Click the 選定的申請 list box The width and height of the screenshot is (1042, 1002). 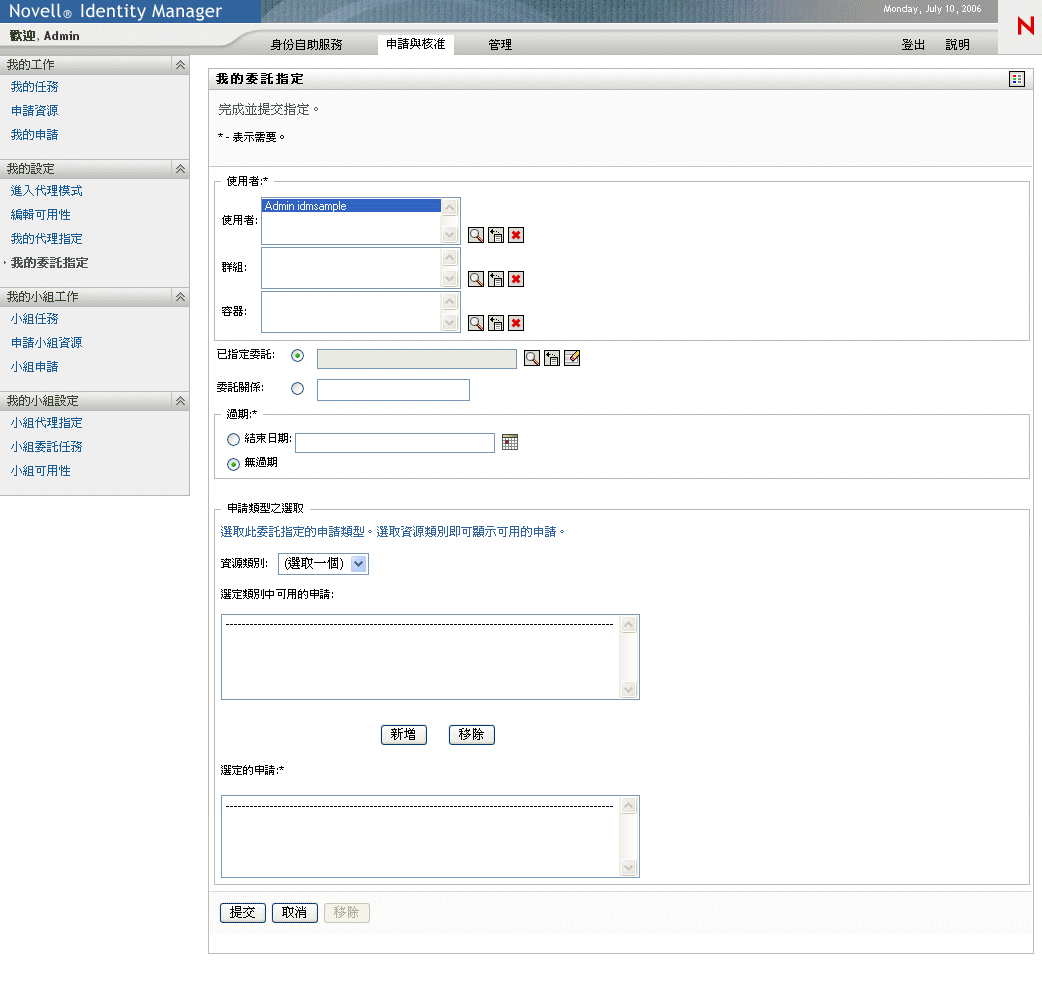[x=430, y=837]
